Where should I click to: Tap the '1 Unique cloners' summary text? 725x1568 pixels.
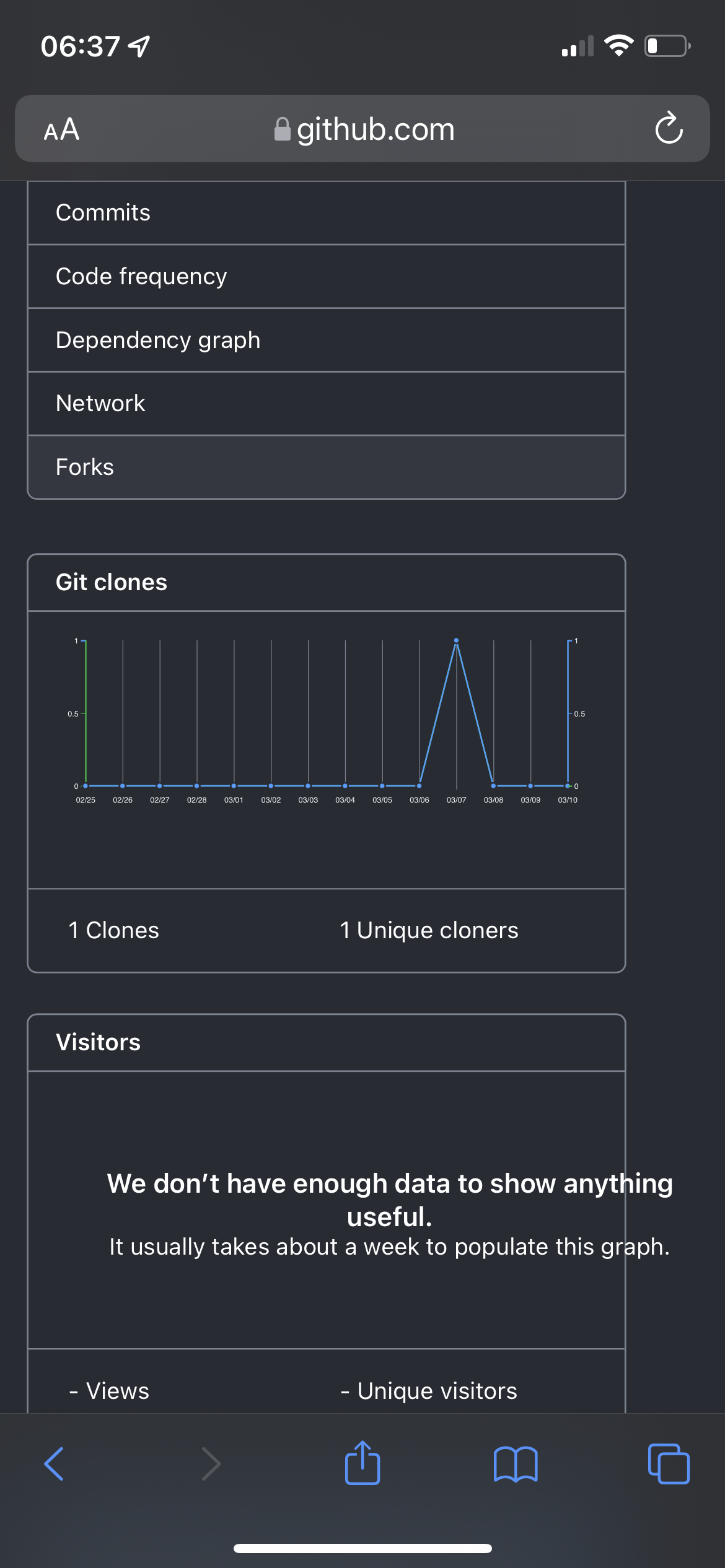coord(429,930)
